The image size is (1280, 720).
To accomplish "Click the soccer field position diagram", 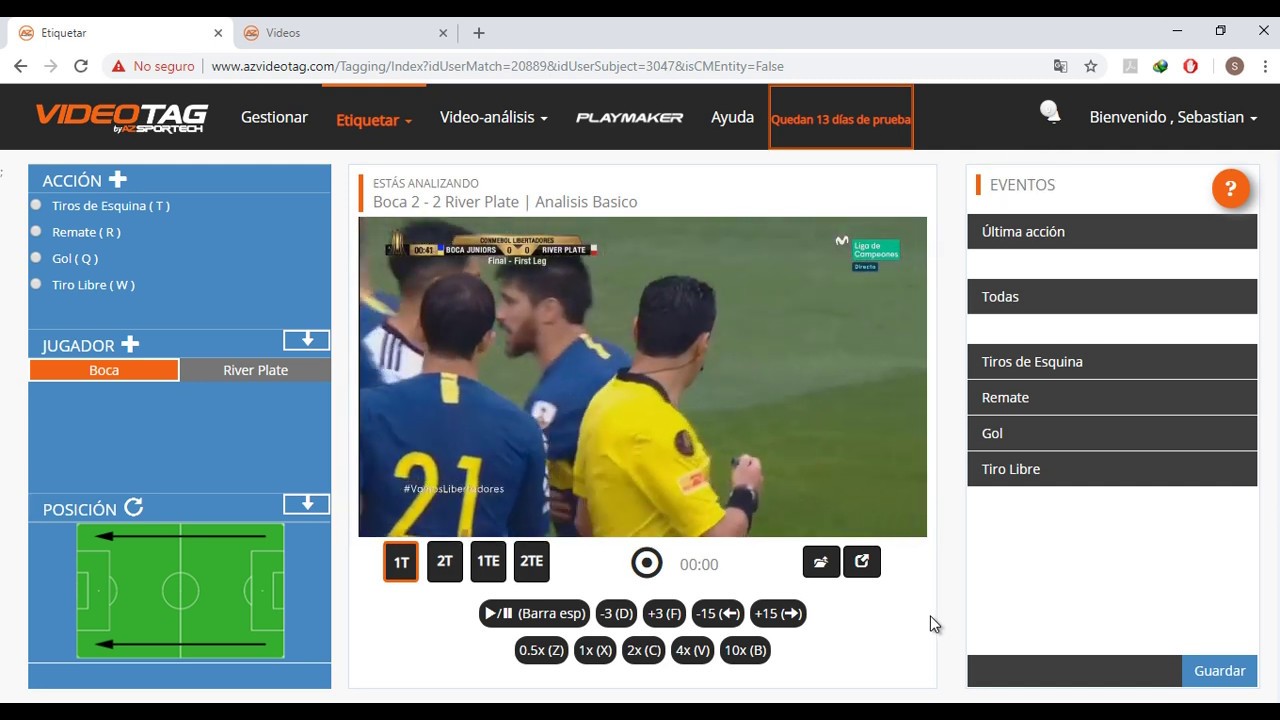I will click(180, 591).
